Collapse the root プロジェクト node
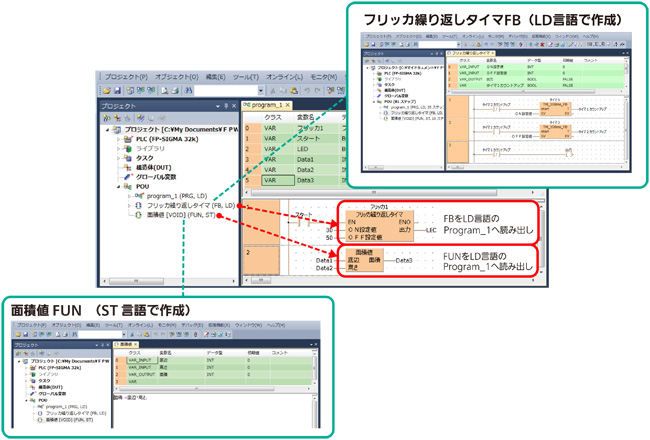 click(x=107, y=128)
